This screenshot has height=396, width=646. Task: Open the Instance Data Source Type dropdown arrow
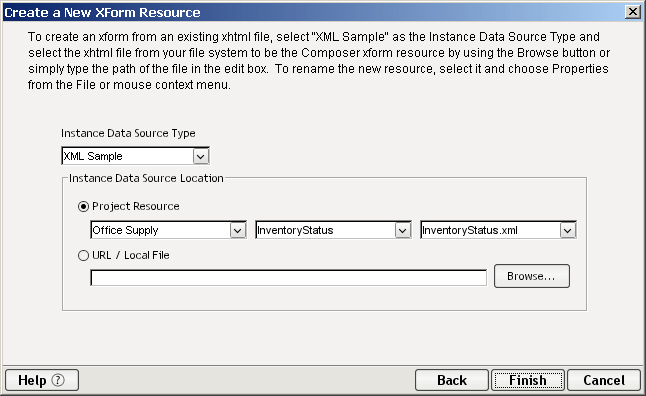(201, 156)
